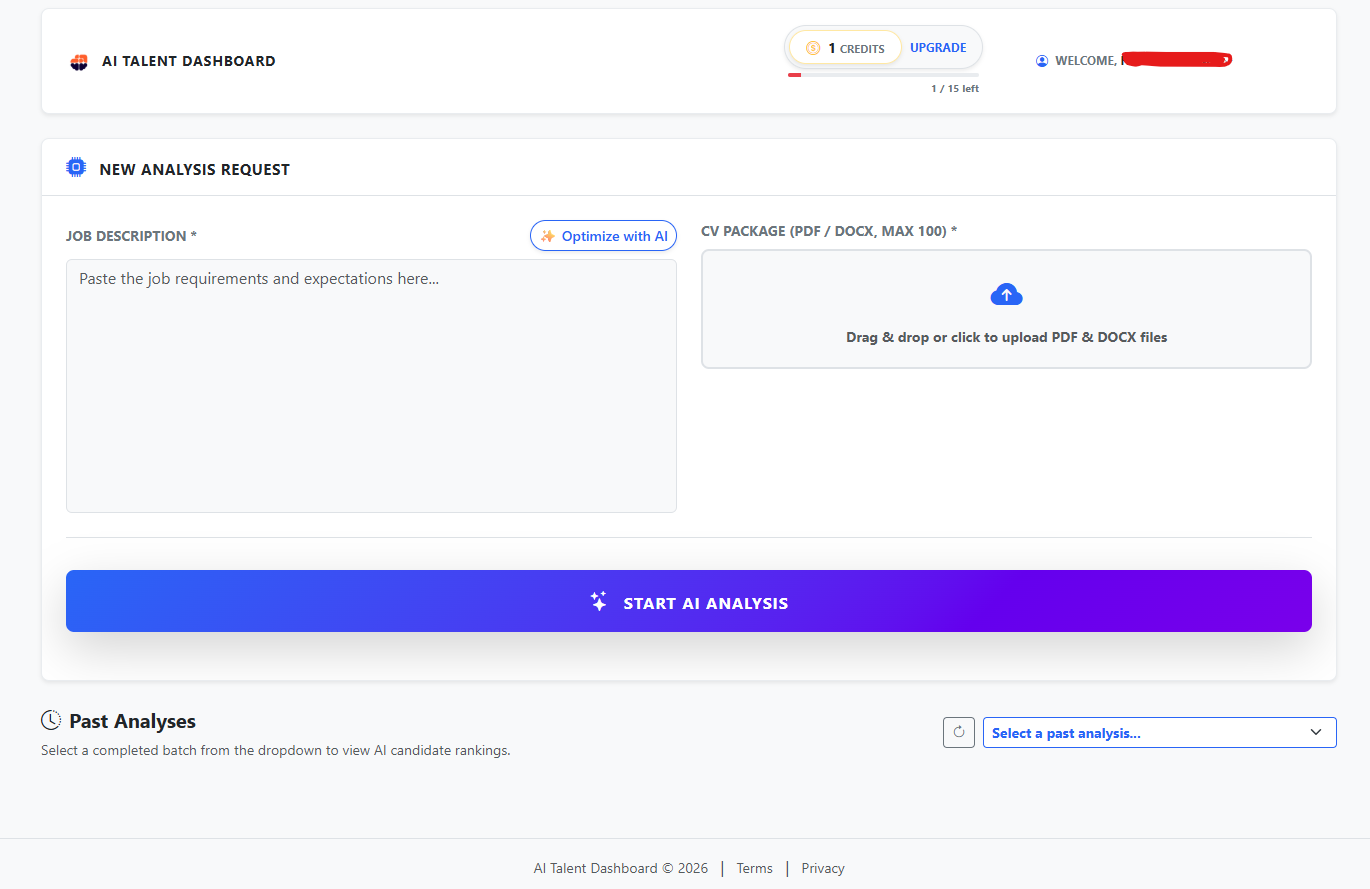1370x889 pixels.
Task: Click inside the Job Description text area
Action: pos(371,385)
